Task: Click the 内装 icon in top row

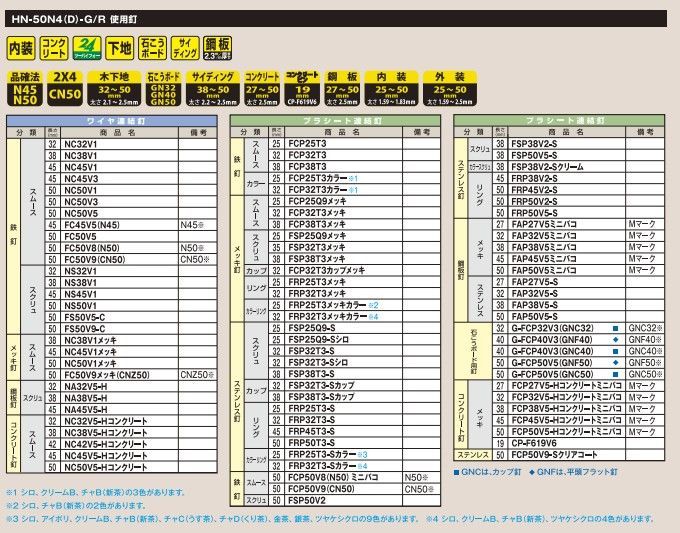Action: point(21,47)
